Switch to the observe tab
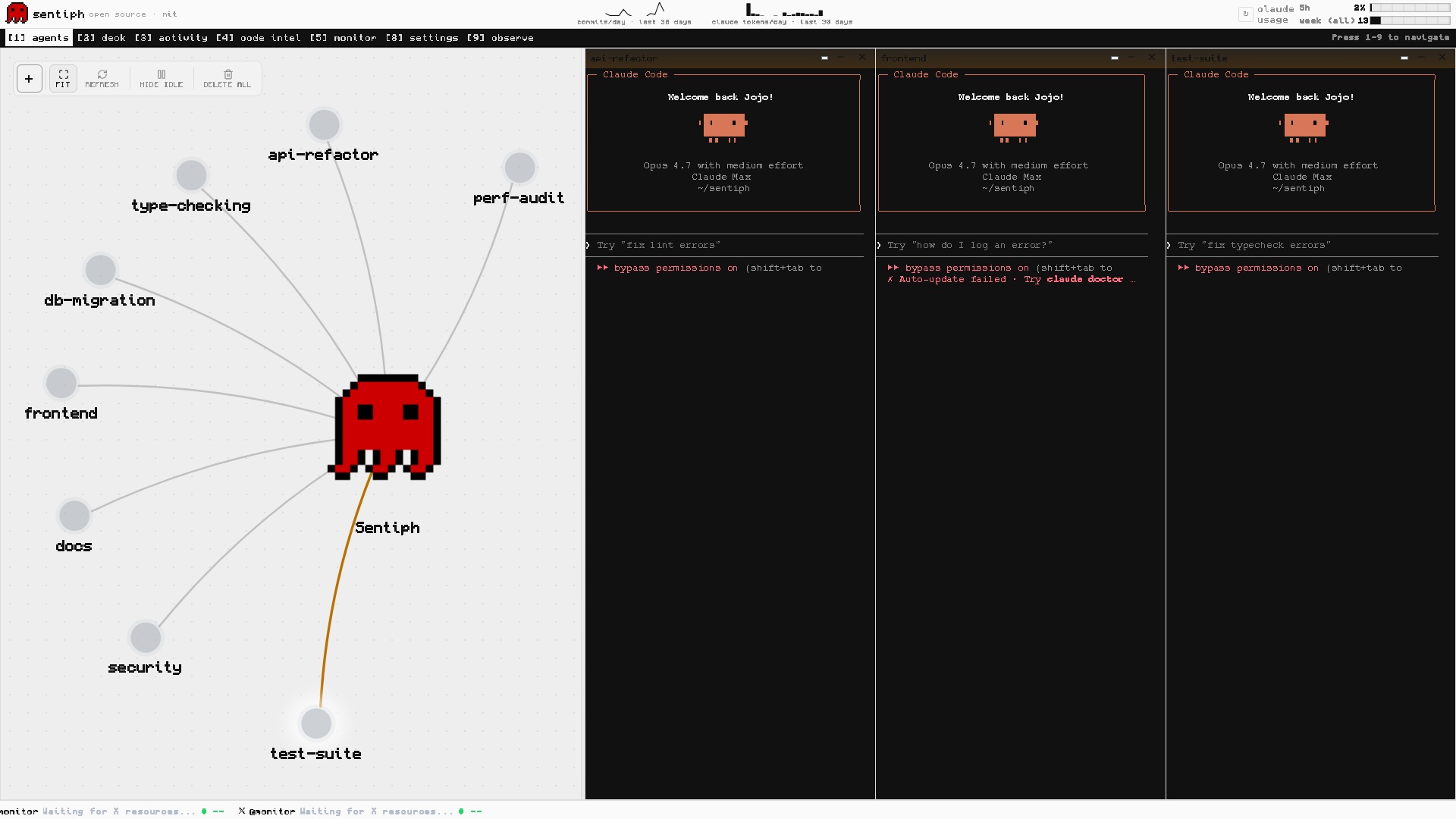Image resolution: width=1456 pixels, height=819 pixels. pos(500,38)
